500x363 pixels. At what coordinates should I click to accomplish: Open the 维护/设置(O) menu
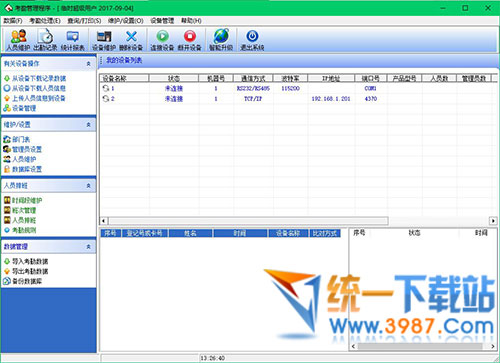(125, 21)
